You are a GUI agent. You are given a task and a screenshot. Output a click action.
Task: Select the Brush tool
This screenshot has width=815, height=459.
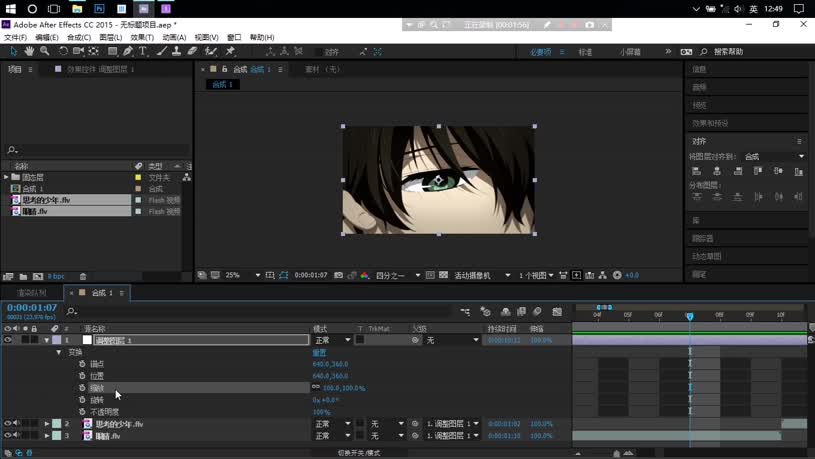coord(162,51)
